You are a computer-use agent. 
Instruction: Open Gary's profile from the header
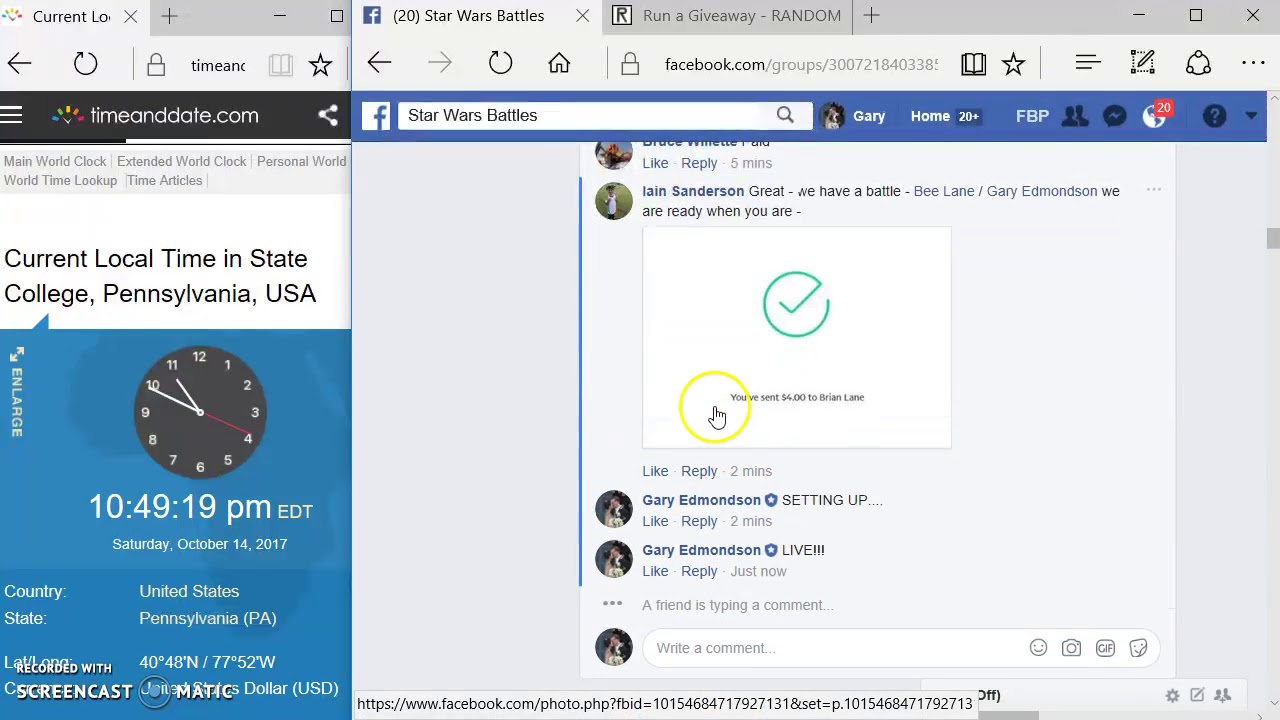(853, 116)
